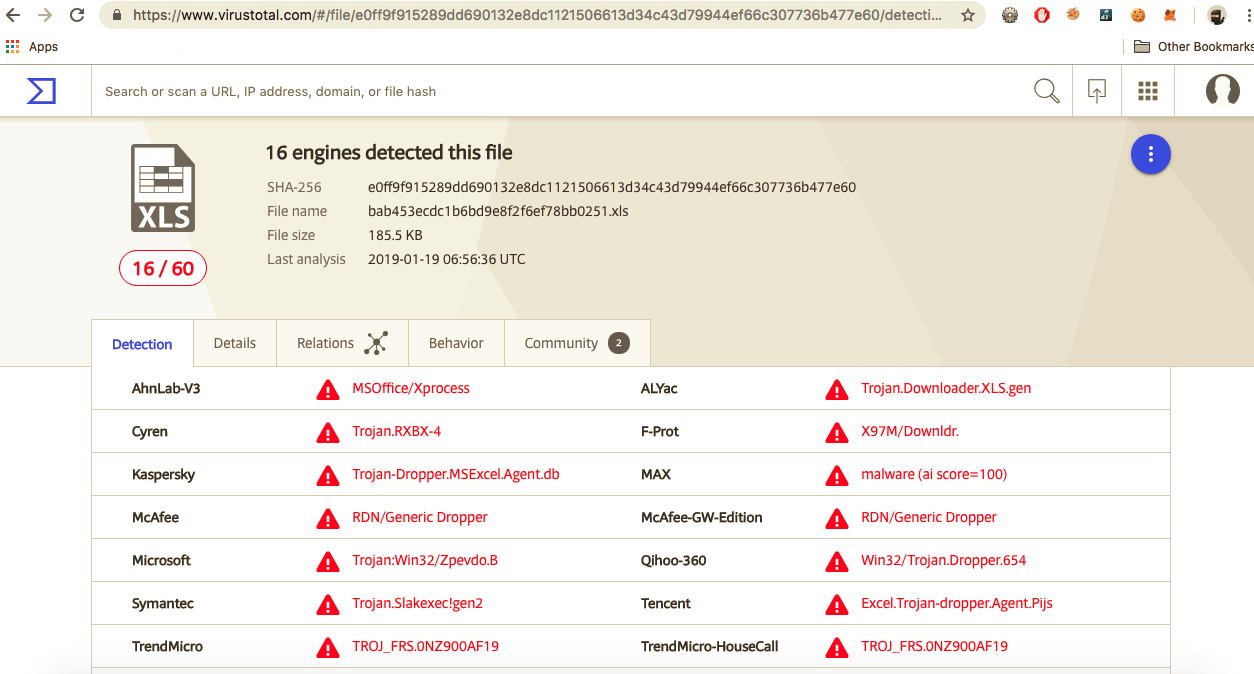The image size is (1254, 674).
Task: Click the warning icon for Qihoo-360
Action: [x=836, y=561]
